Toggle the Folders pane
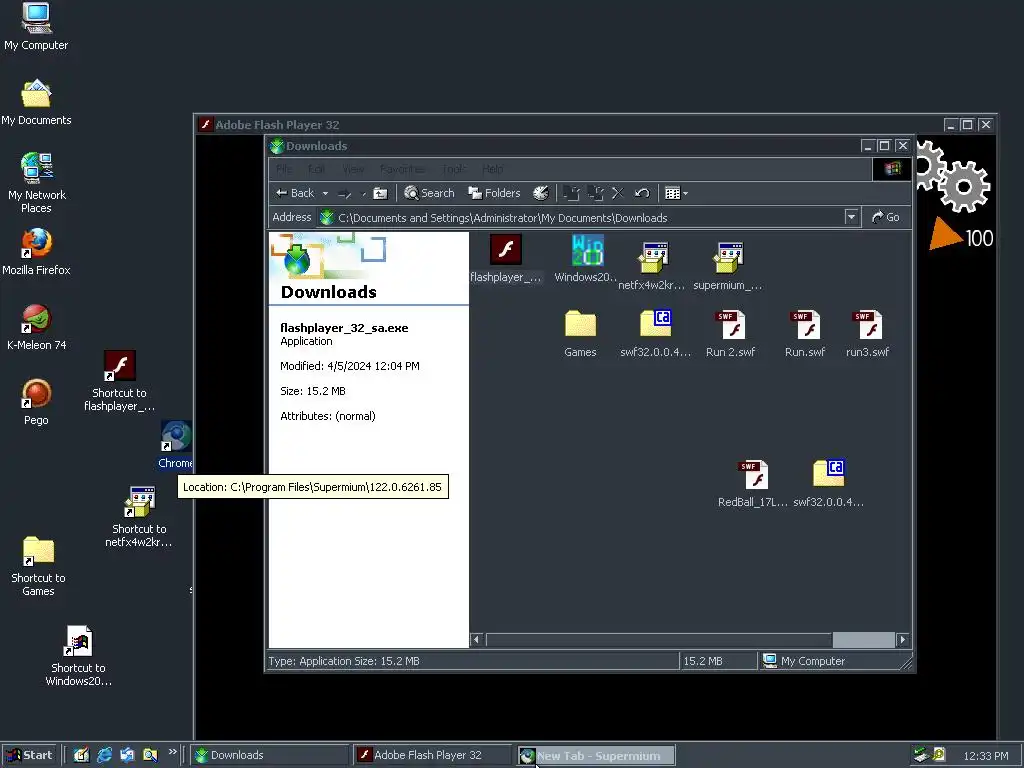This screenshot has width=1024, height=768. point(494,193)
